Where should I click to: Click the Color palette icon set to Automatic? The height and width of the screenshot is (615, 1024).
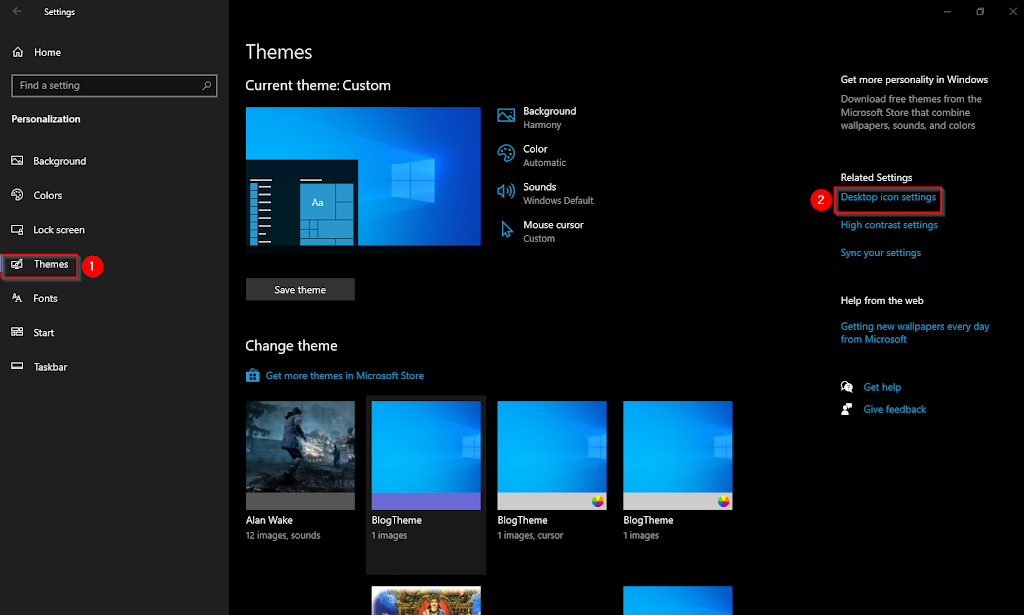point(506,153)
